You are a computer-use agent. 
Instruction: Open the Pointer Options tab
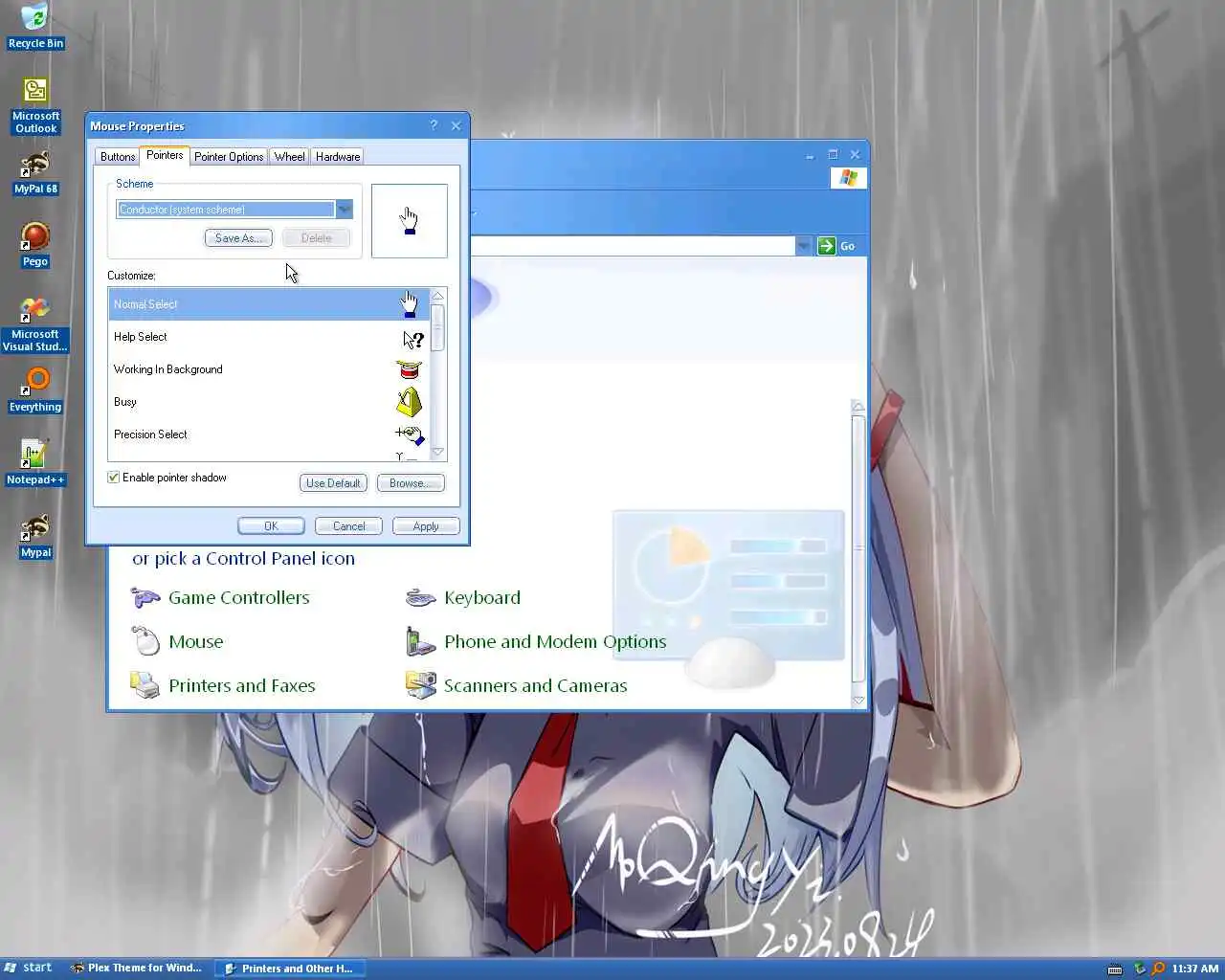[x=229, y=157]
